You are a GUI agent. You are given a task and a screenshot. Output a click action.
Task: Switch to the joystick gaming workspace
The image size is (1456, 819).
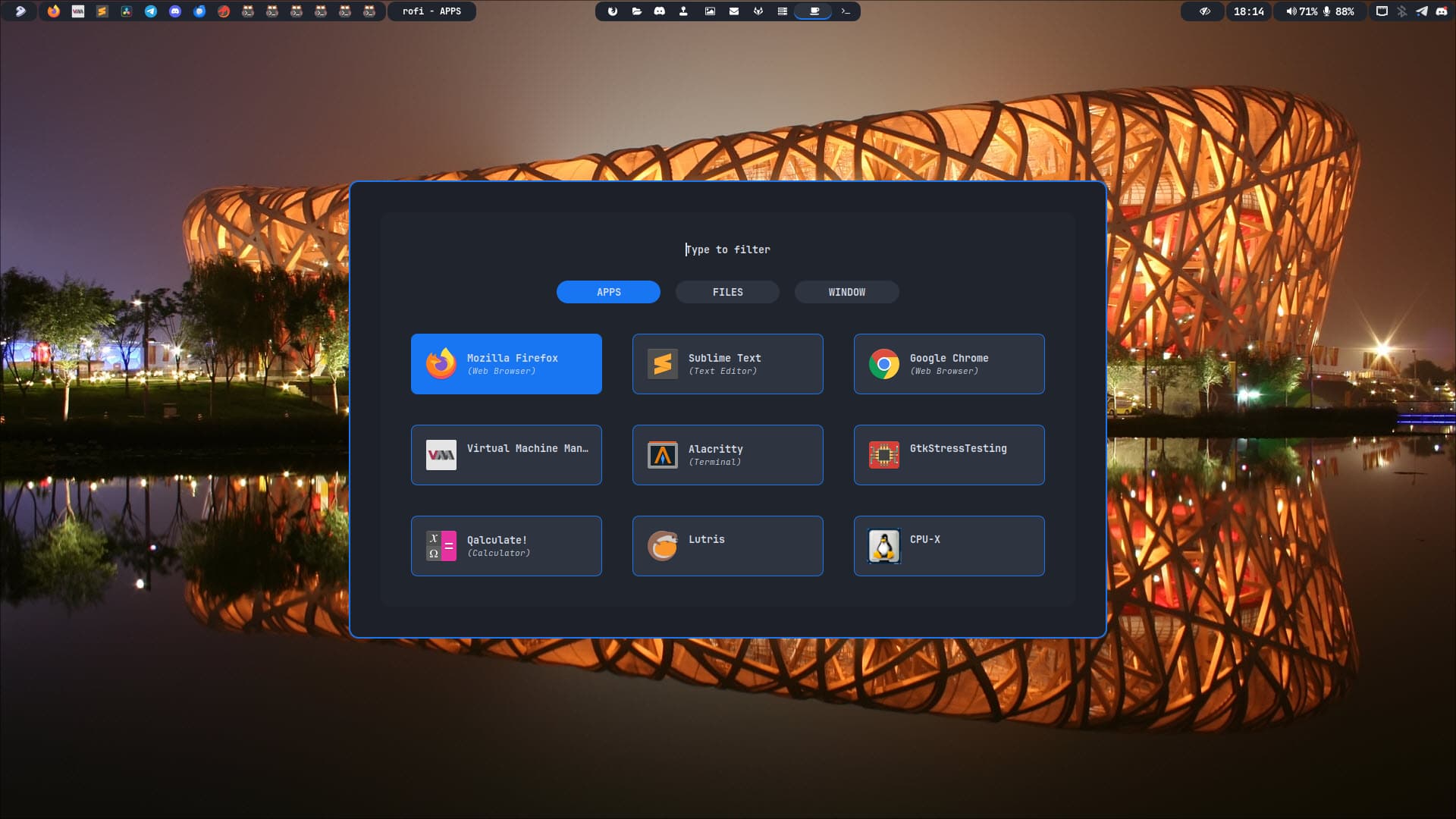(x=683, y=11)
